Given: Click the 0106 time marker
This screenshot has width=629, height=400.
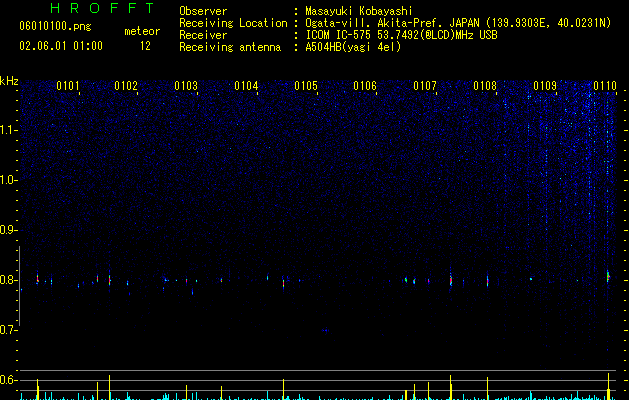Looking at the screenshot, I should (x=365, y=86).
